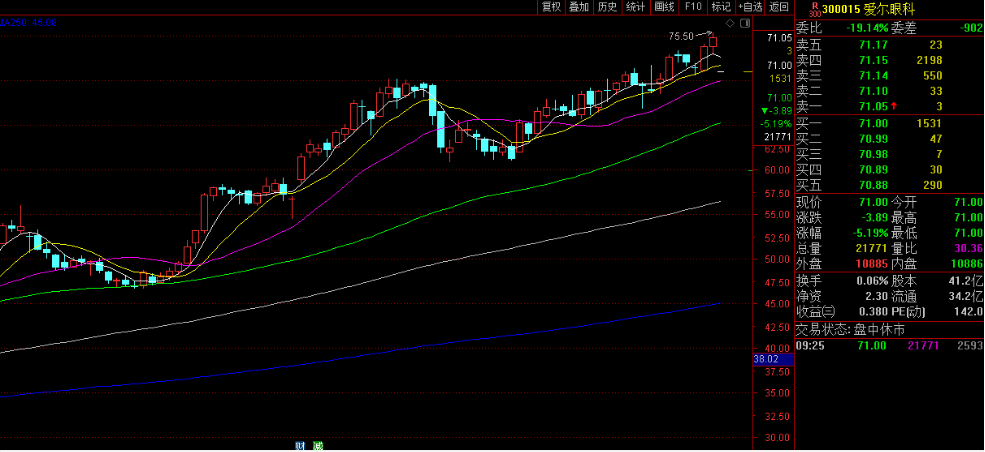
Task: Click the green down triangle beside -3.89
Action: coord(764,110)
